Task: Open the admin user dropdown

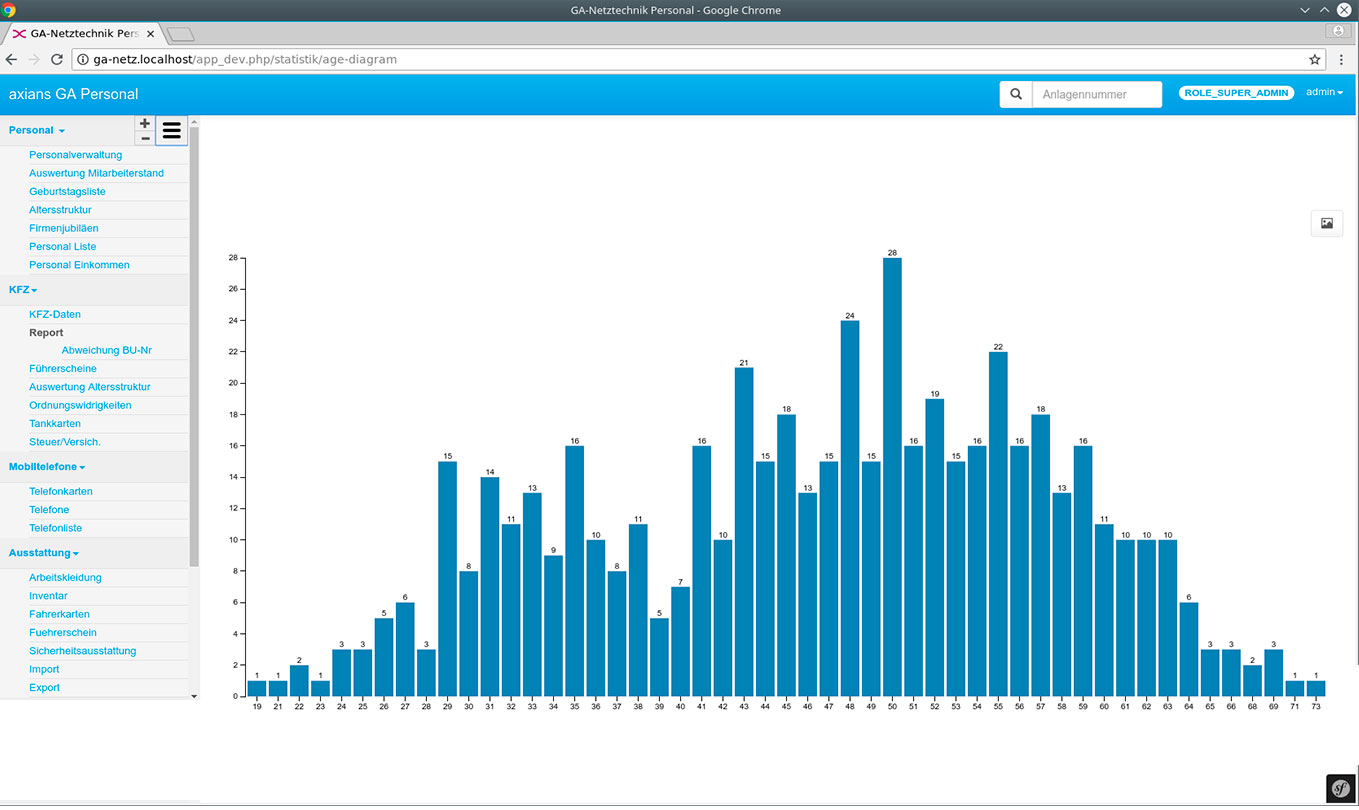Action: click(x=1324, y=92)
